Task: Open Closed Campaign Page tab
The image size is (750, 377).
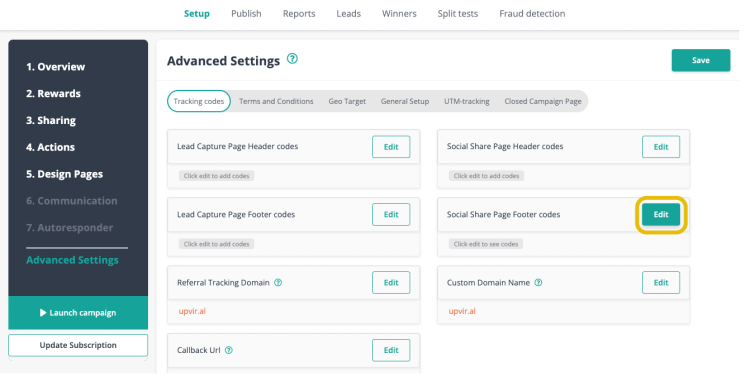Action: (543, 101)
